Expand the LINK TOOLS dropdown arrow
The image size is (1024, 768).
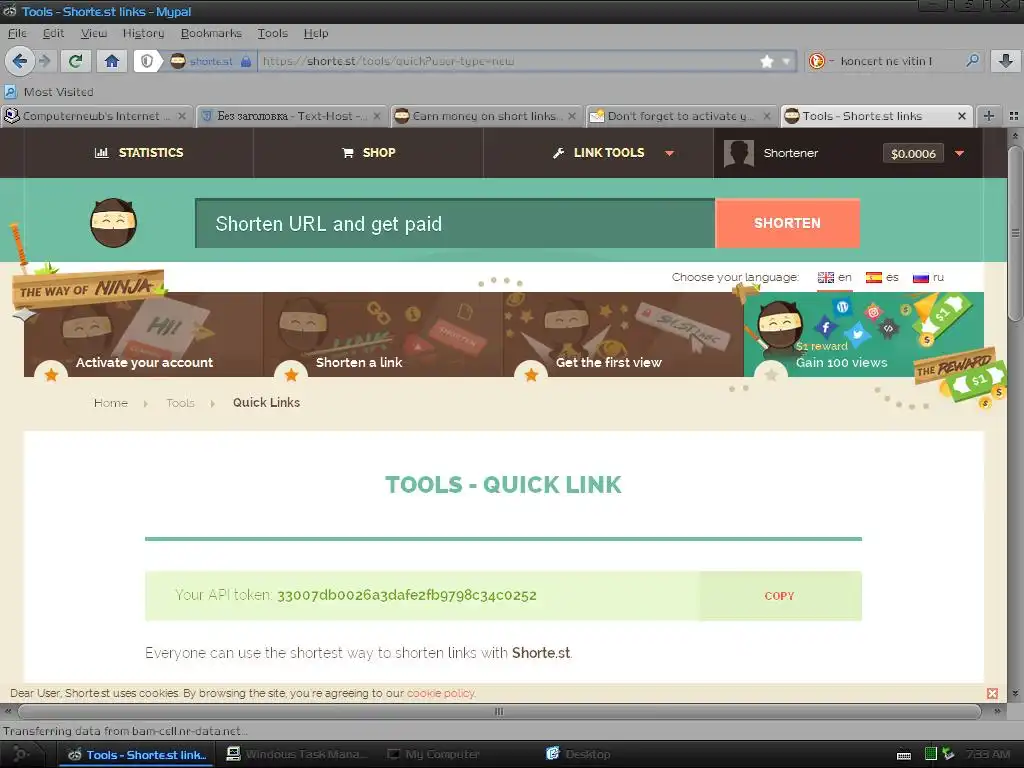(669, 153)
